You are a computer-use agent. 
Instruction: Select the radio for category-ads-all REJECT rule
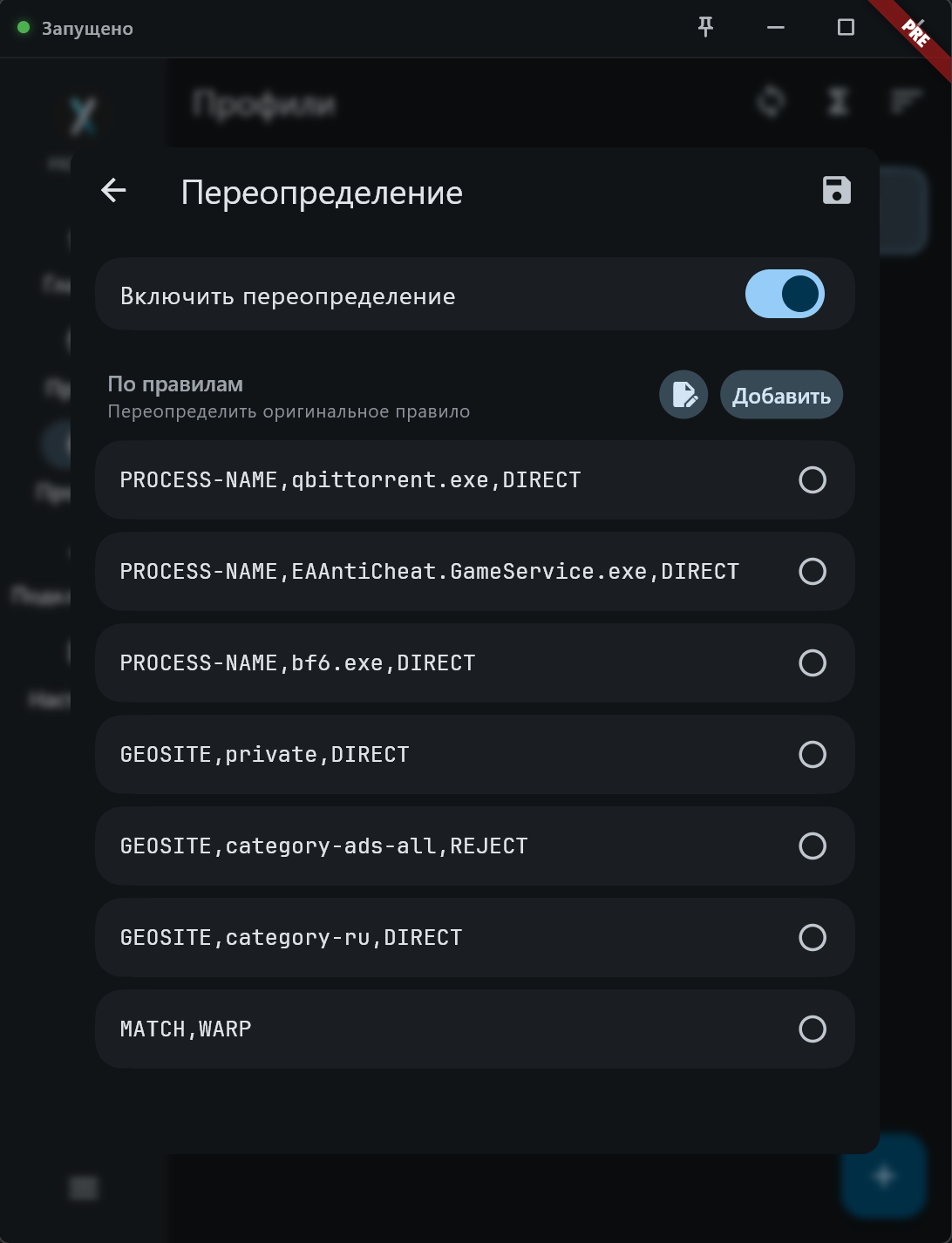coord(813,846)
